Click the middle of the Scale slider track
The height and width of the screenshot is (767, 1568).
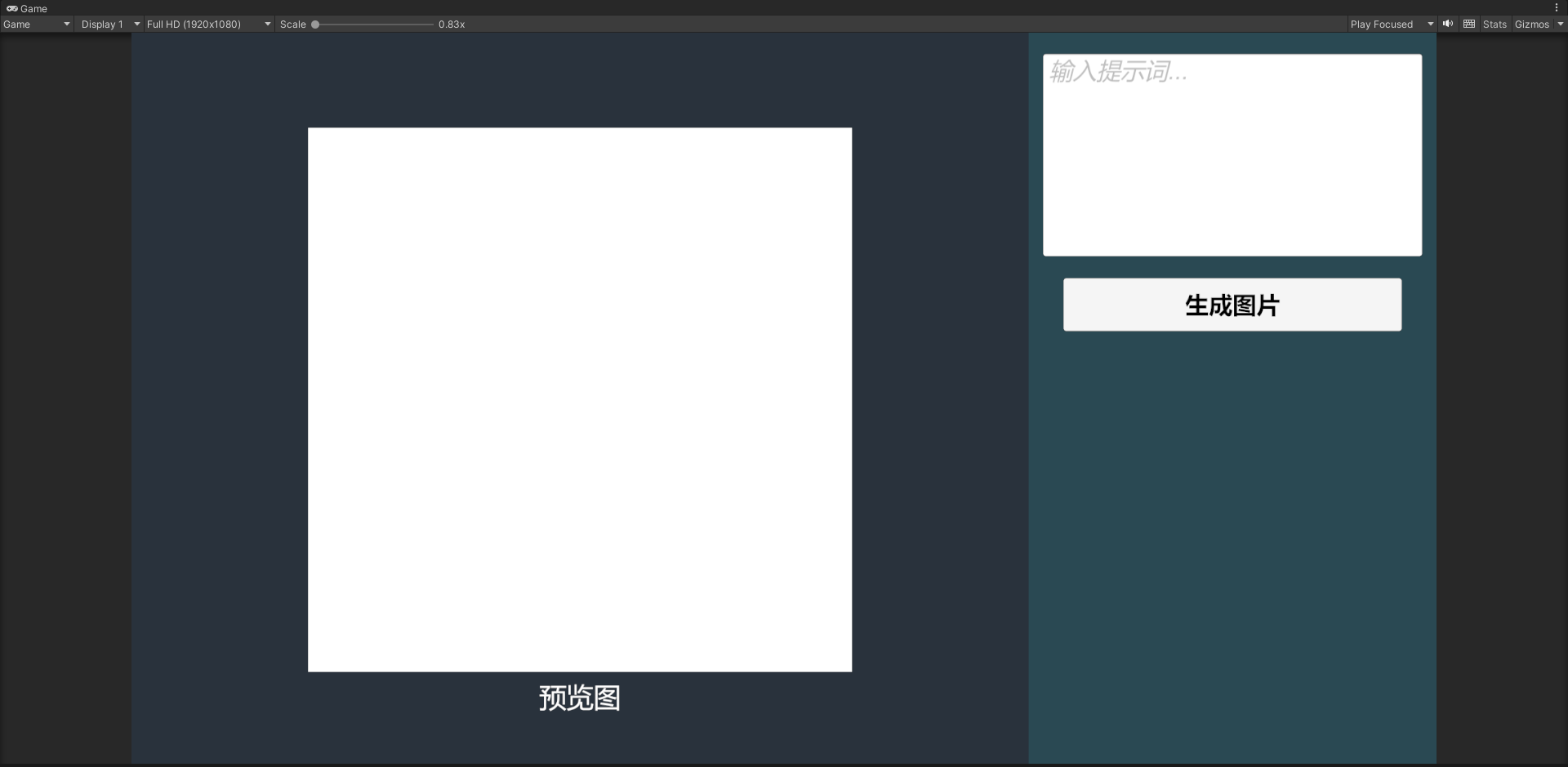(374, 25)
